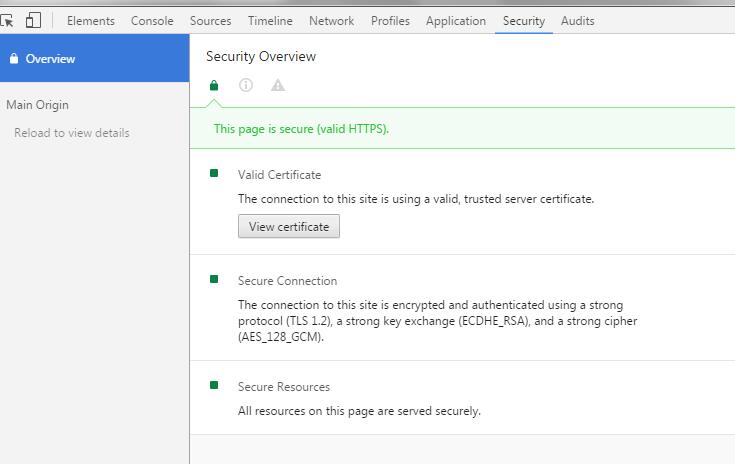Click the trusted server certificate description

(x=416, y=199)
